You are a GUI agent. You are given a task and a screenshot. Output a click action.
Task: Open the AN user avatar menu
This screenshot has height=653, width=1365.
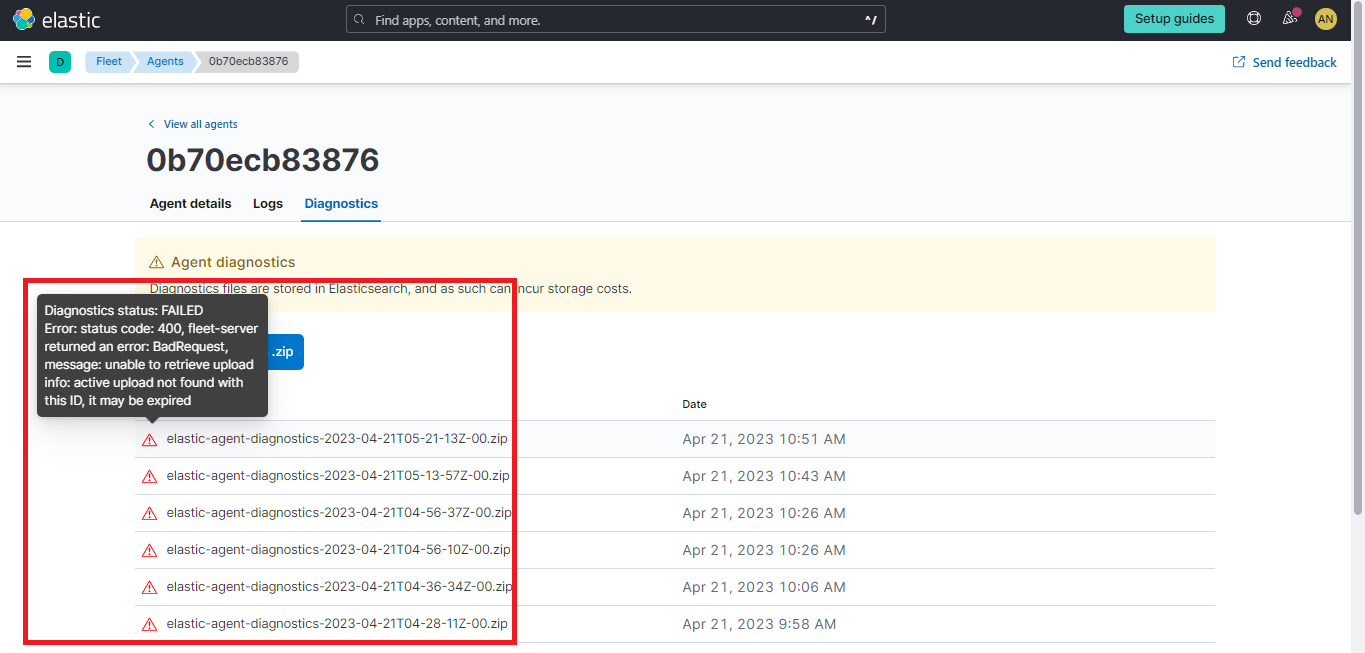1326,18
